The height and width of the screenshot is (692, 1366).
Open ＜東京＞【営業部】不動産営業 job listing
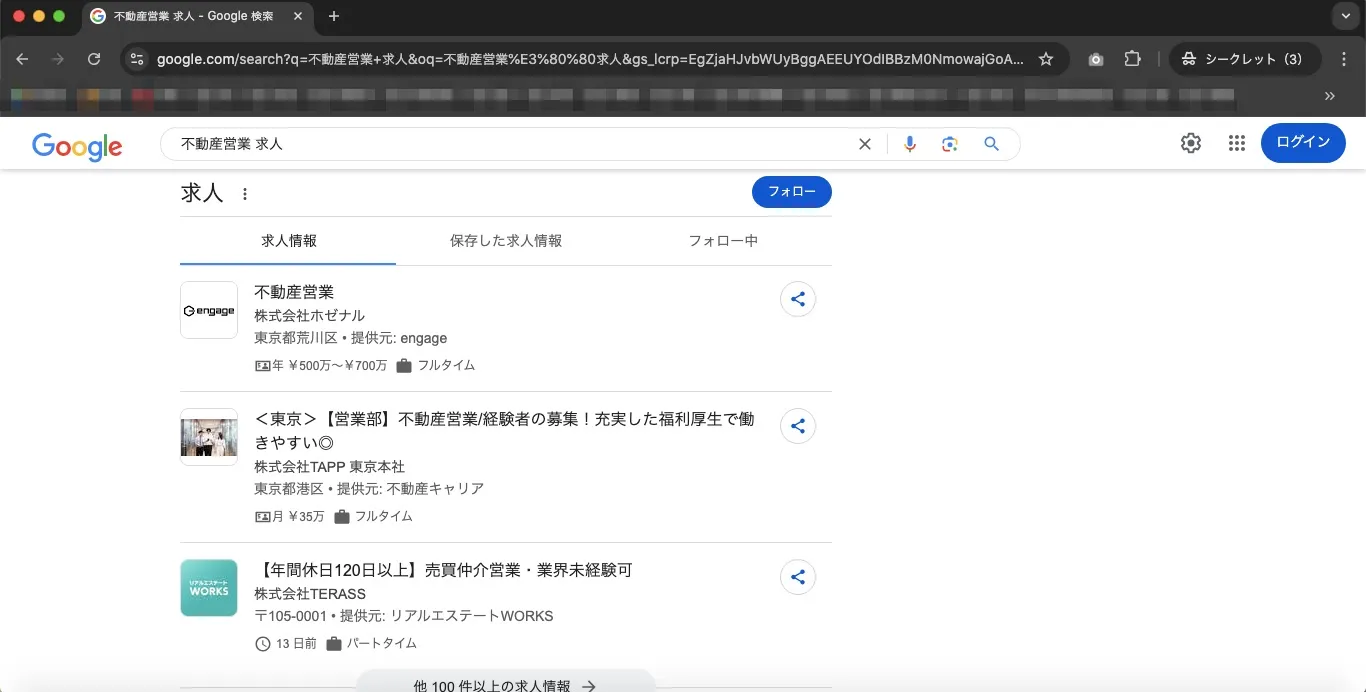(x=504, y=430)
